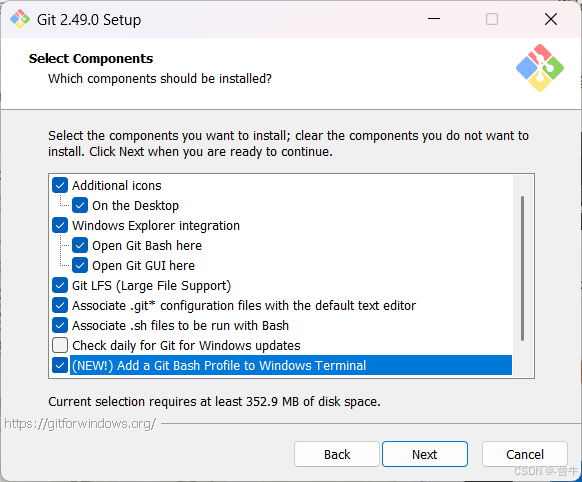Select the 'Additional icons' label text
This screenshot has width=582, height=482.
click(117, 185)
